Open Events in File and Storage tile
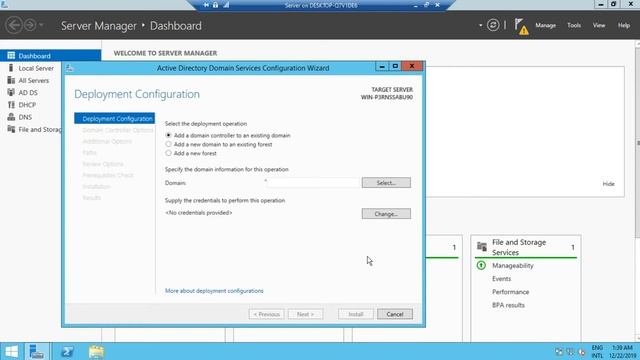Image resolution: width=640 pixels, height=360 pixels. tap(501, 279)
